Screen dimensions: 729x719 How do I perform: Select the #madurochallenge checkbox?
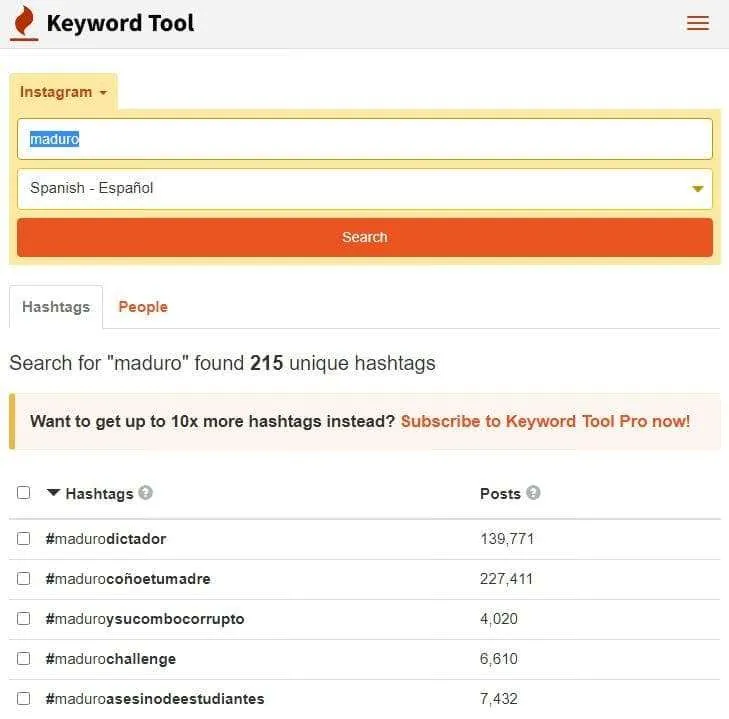click(x=24, y=659)
